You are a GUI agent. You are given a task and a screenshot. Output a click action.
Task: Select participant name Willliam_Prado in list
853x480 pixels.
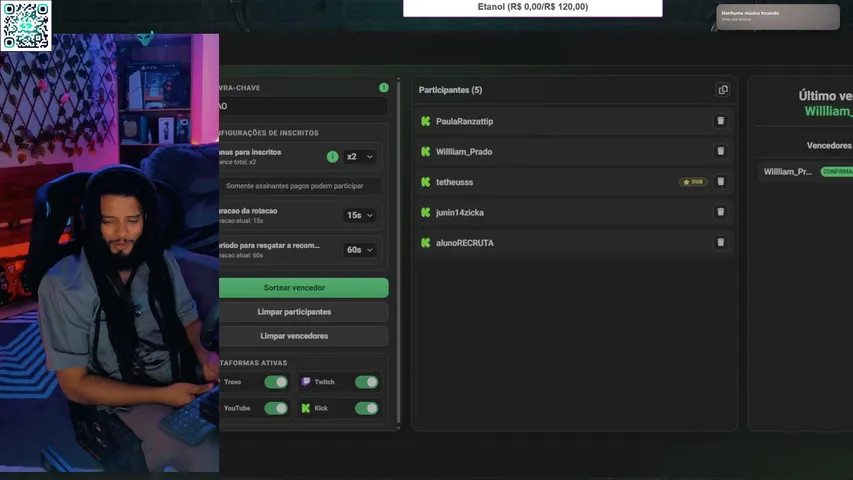tap(463, 152)
